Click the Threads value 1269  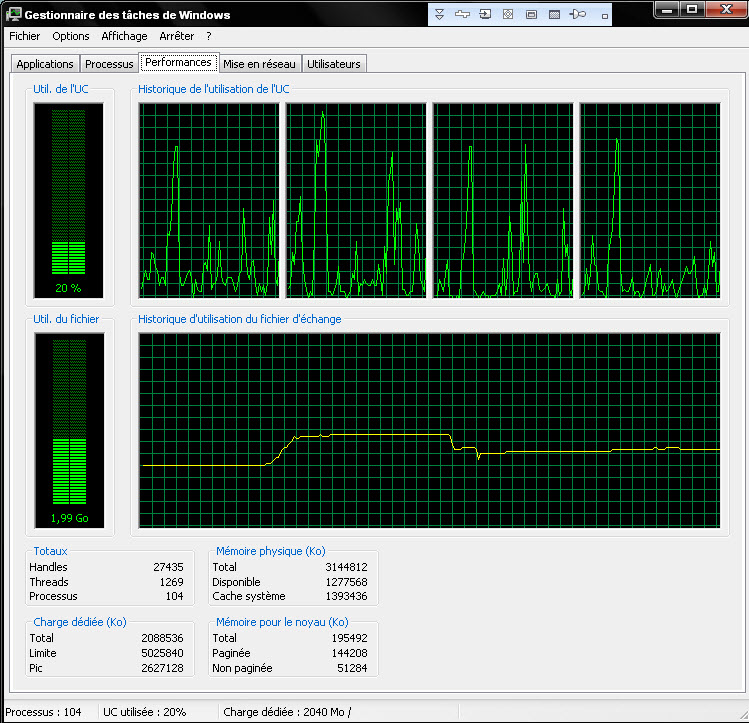pos(171,582)
